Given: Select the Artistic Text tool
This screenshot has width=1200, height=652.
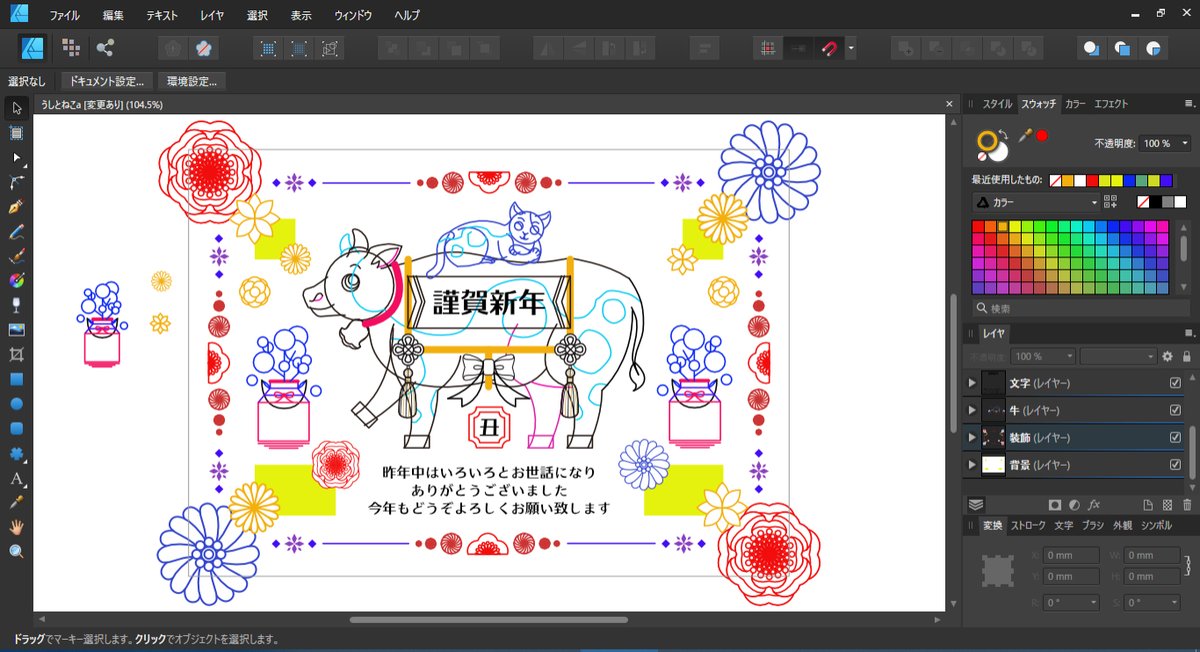Looking at the screenshot, I should pos(16,477).
